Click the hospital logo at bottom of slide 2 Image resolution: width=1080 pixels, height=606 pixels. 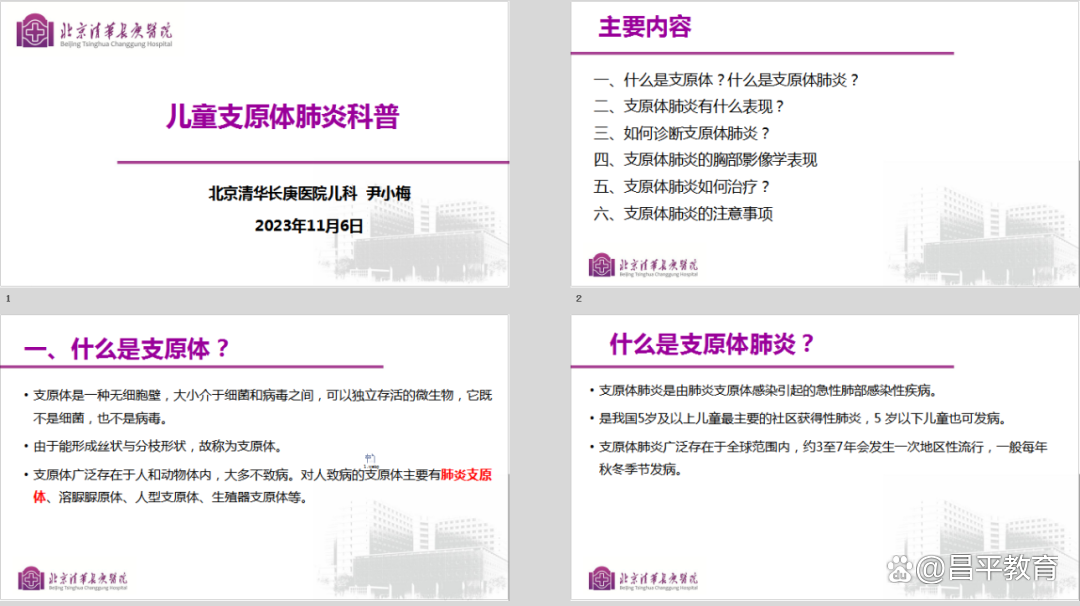pos(643,266)
